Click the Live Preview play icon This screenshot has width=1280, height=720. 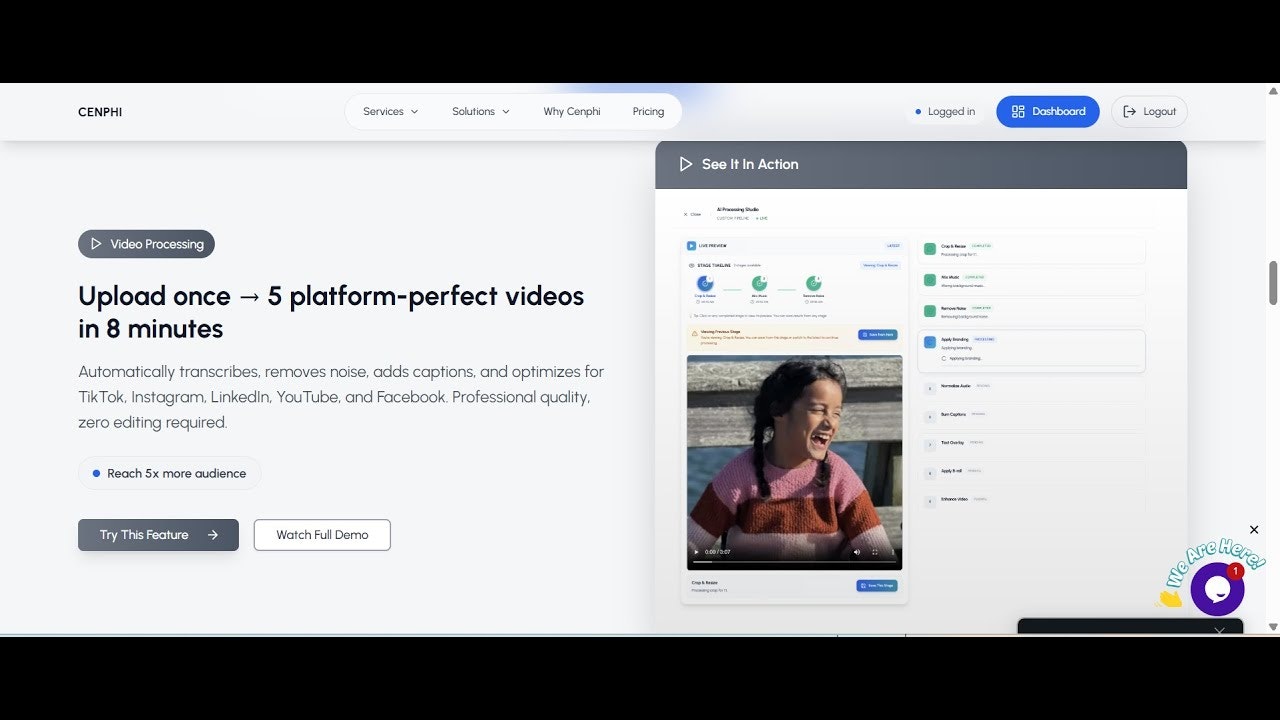pyautogui.click(x=691, y=245)
